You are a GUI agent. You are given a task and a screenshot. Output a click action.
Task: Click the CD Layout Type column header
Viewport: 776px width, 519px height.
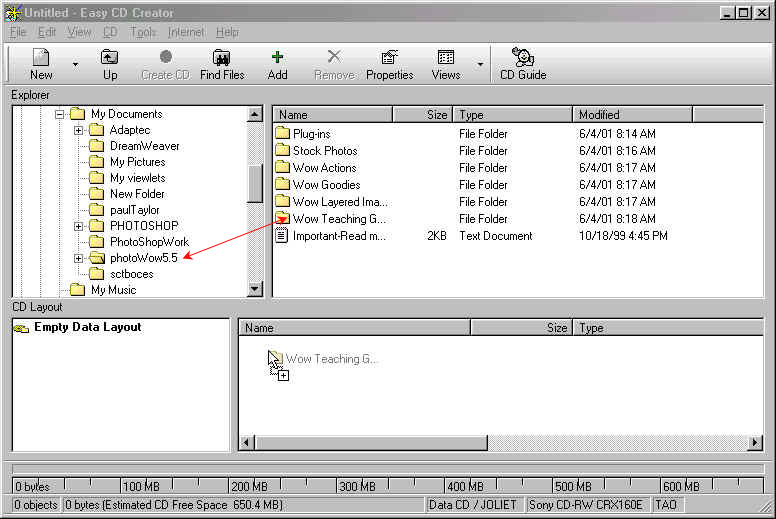(x=668, y=328)
